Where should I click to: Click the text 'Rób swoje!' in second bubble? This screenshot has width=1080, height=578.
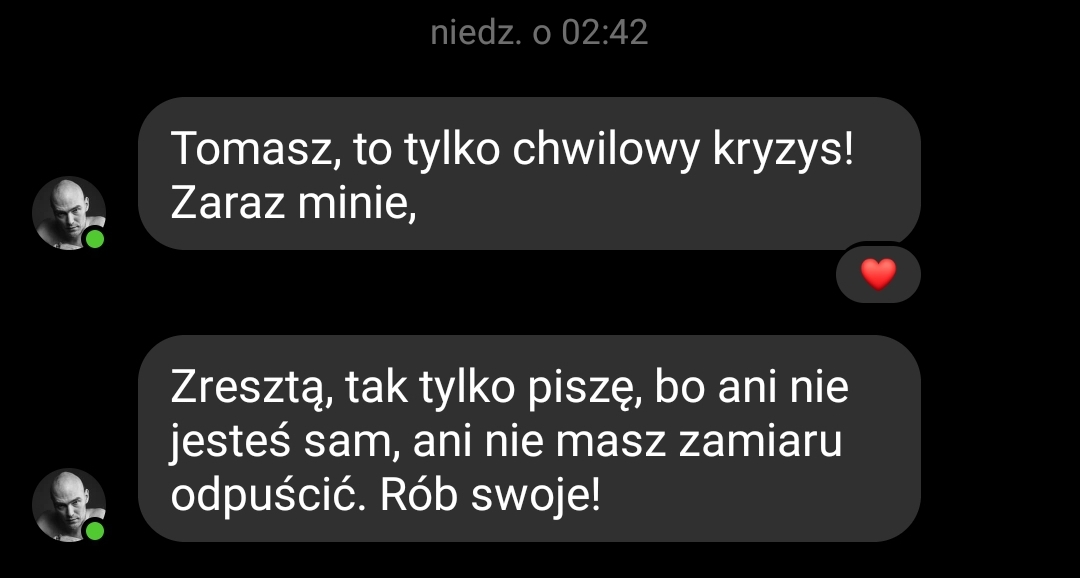(x=490, y=497)
